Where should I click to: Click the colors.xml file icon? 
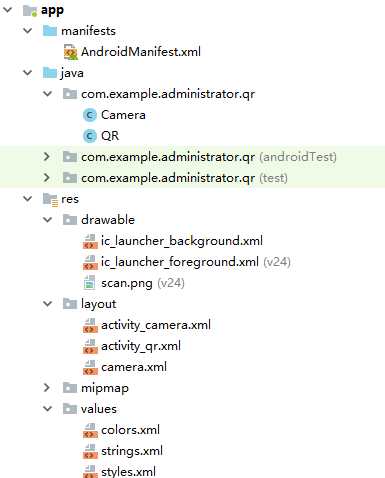(90, 430)
